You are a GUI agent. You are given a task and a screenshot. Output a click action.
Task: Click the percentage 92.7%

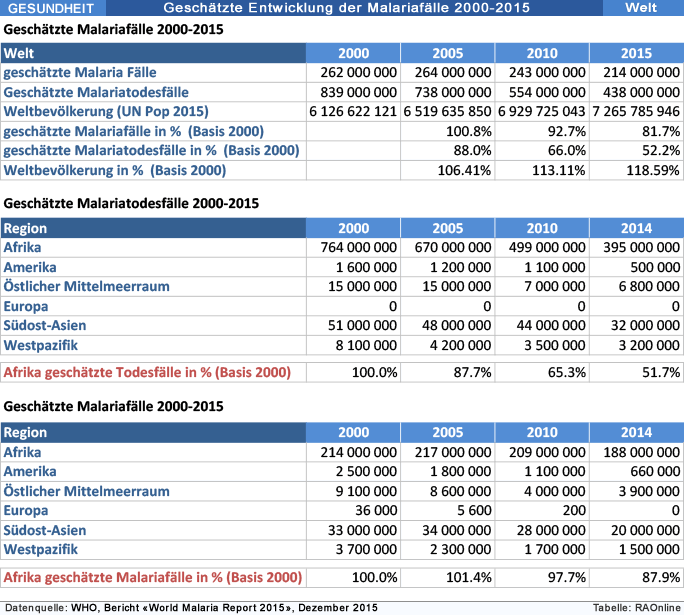(567, 131)
